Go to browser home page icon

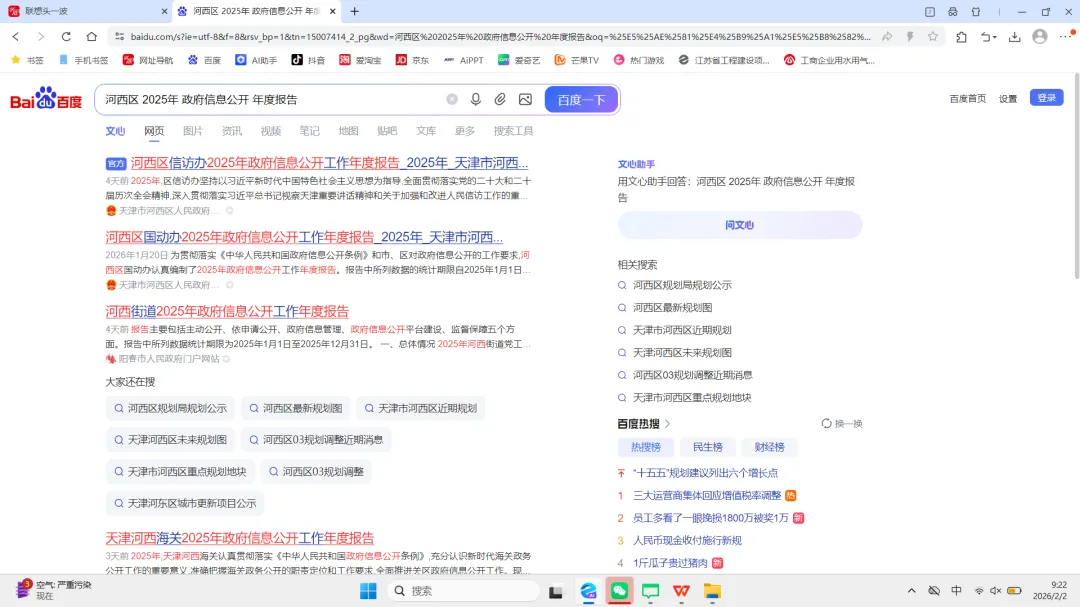coord(92,37)
